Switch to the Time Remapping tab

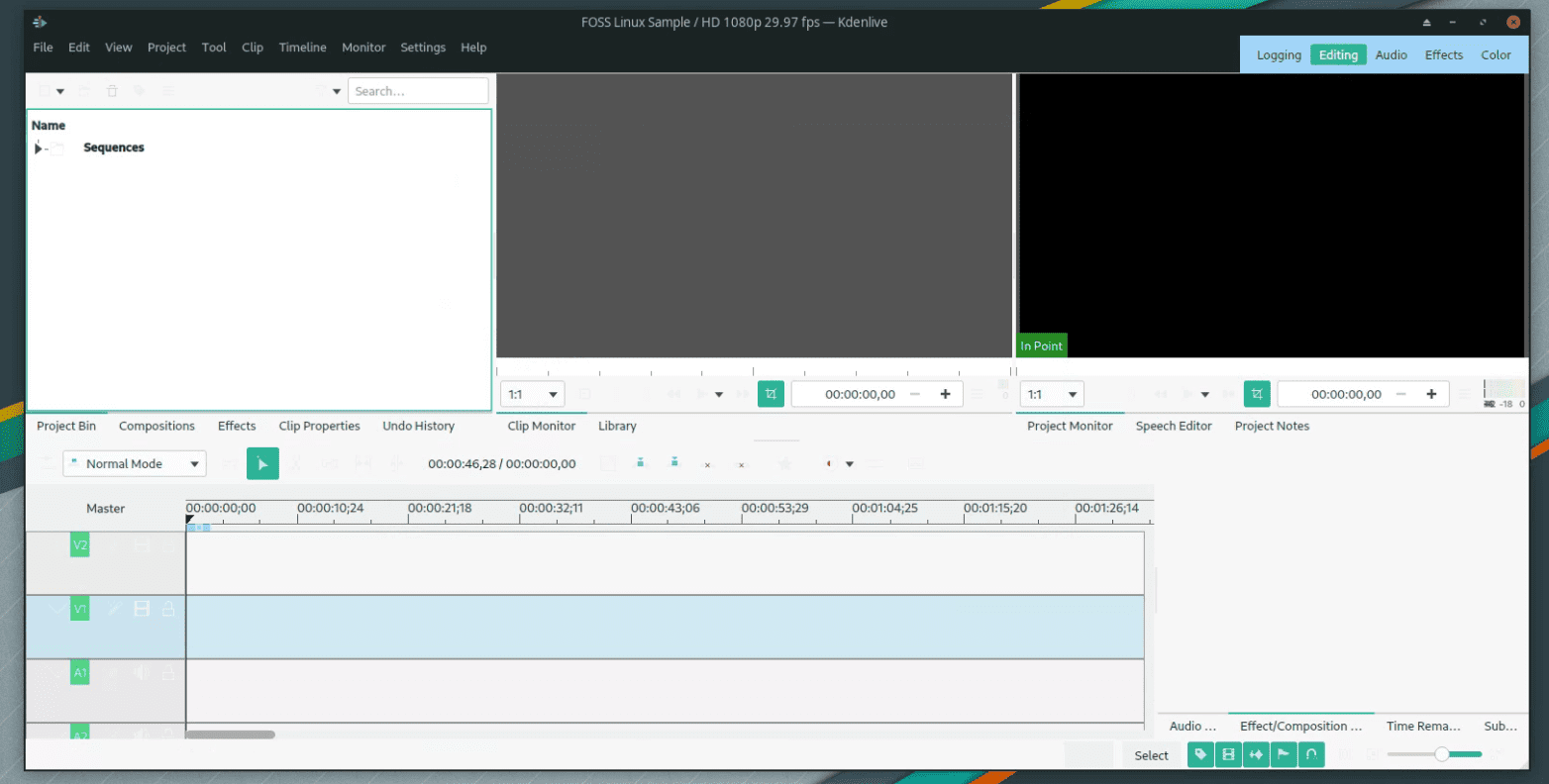coord(1423,726)
